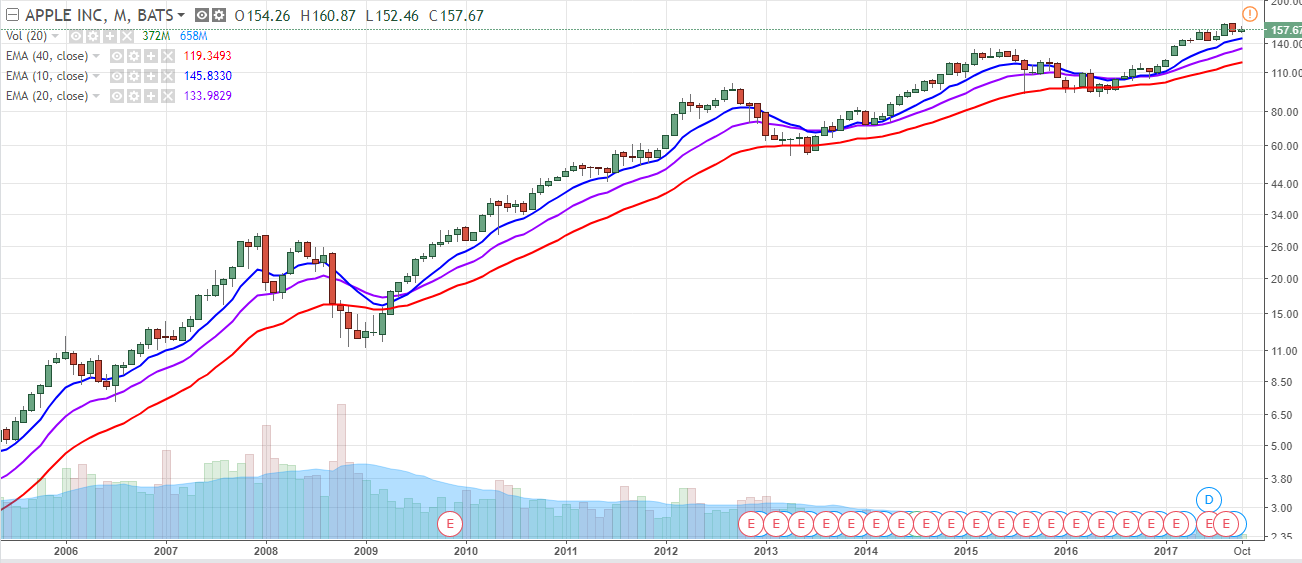Hide the EMA (20, close) line via eye icon
1302x563 pixels.
(116, 96)
